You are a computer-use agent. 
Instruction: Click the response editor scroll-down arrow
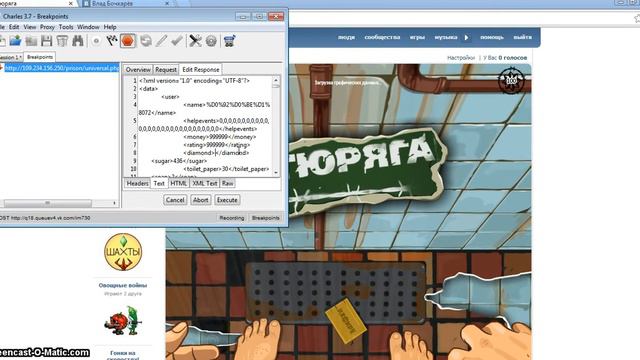pyautogui.click(x=276, y=173)
